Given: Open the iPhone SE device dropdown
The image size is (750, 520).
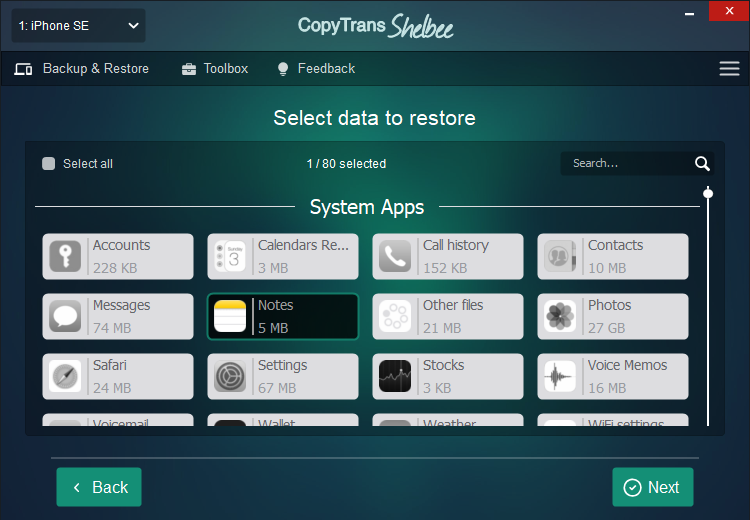Looking at the screenshot, I should coord(78,26).
